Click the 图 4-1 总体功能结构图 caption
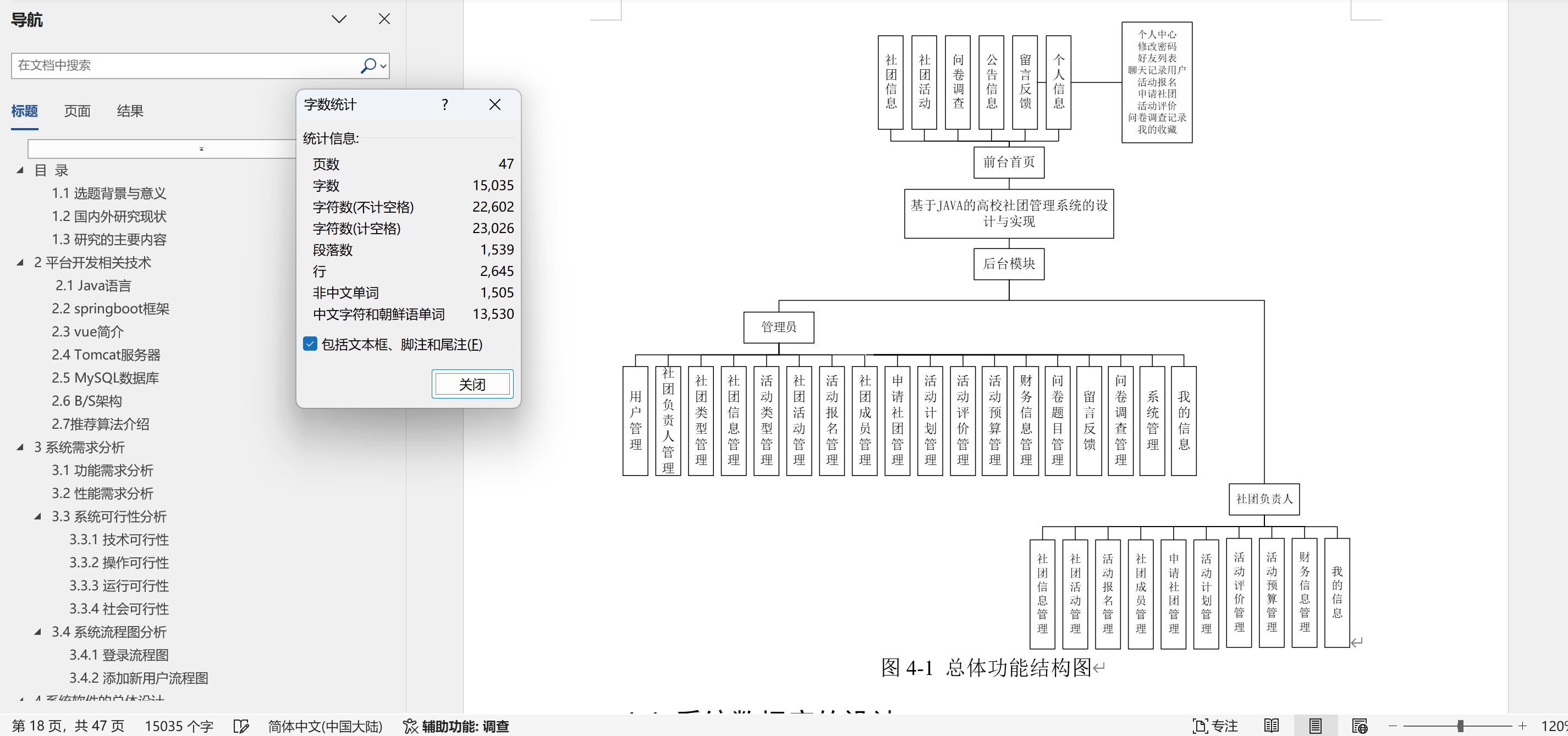The height and width of the screenshot is (736, 1568). (986, 668)
